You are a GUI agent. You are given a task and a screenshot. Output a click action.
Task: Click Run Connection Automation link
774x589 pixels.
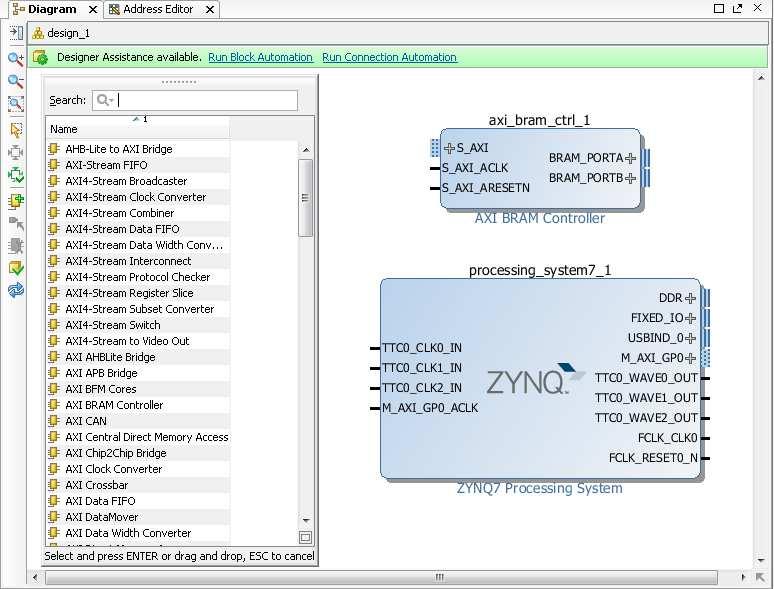point(389,57)
